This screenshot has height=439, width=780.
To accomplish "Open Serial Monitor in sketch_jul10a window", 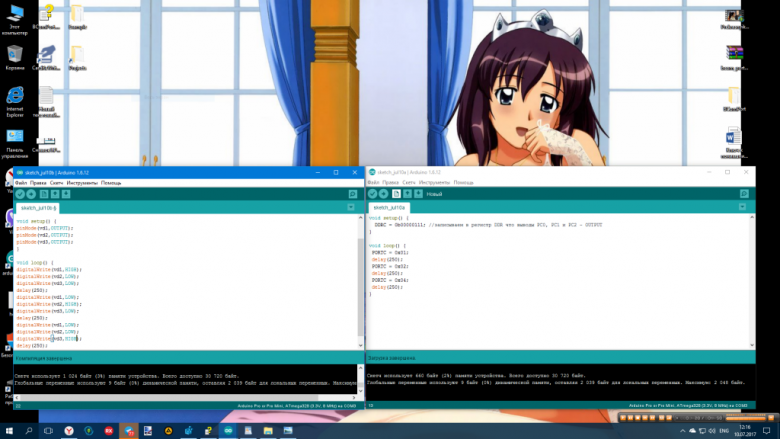I will [744, 193].
